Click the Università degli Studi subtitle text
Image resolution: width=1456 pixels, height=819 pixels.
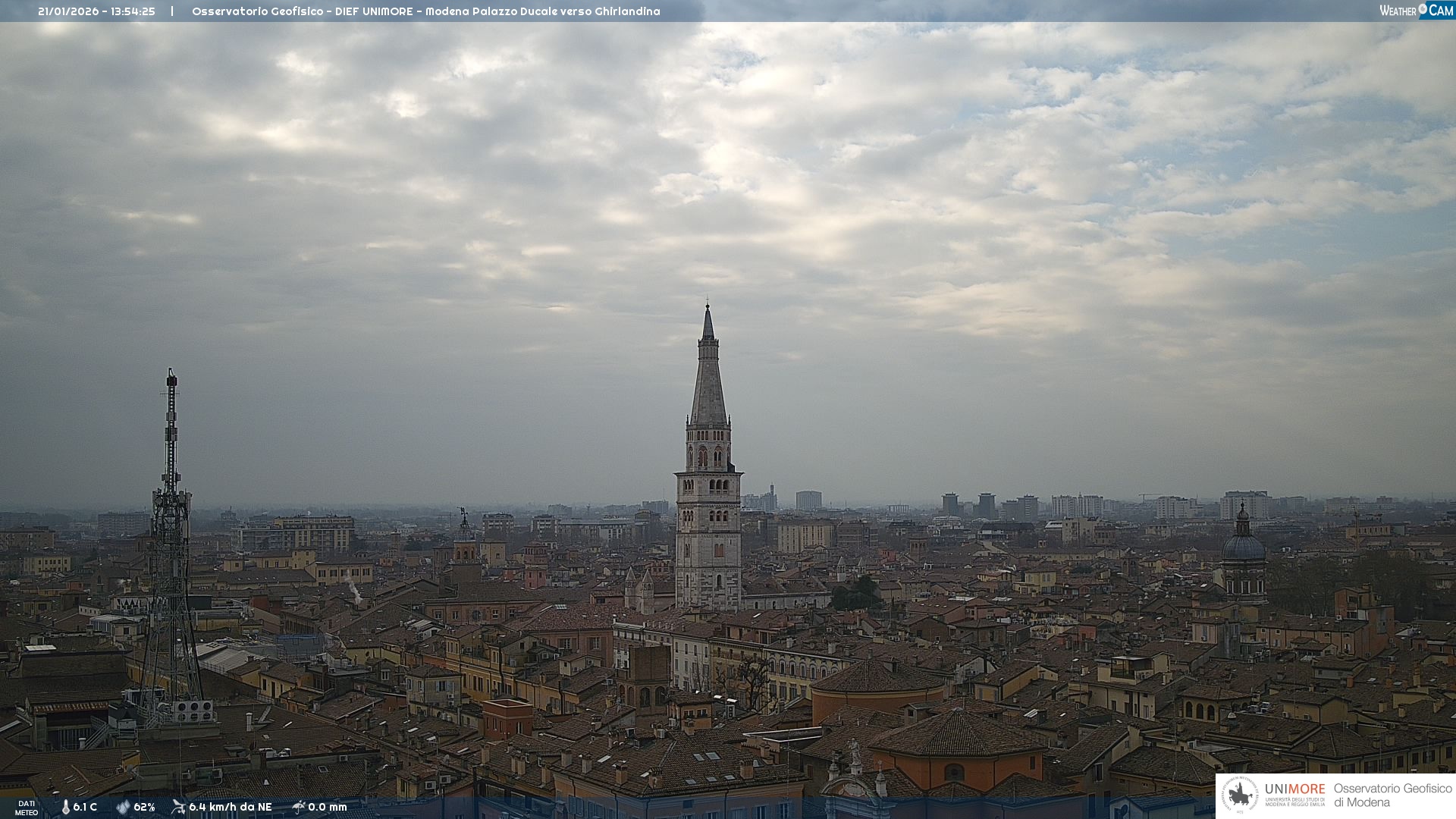click(x=1294, y=802)
